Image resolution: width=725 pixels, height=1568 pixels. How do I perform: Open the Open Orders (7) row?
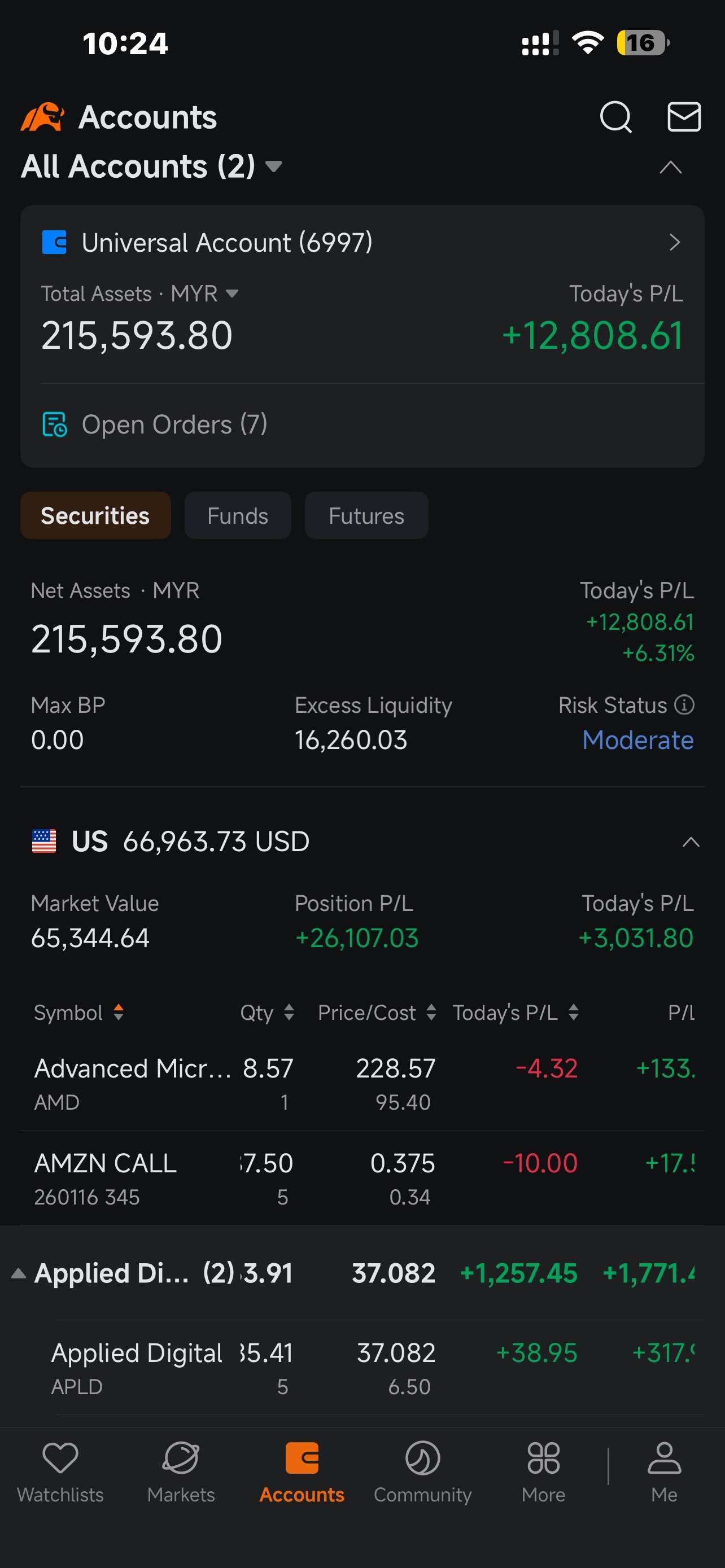(362, 424)
